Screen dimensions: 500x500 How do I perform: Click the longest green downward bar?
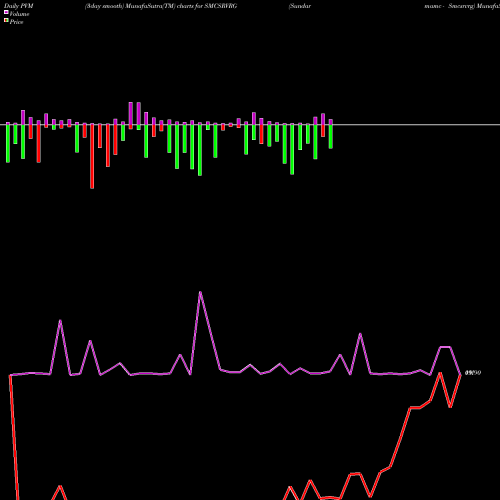click(x=200, y=149)
